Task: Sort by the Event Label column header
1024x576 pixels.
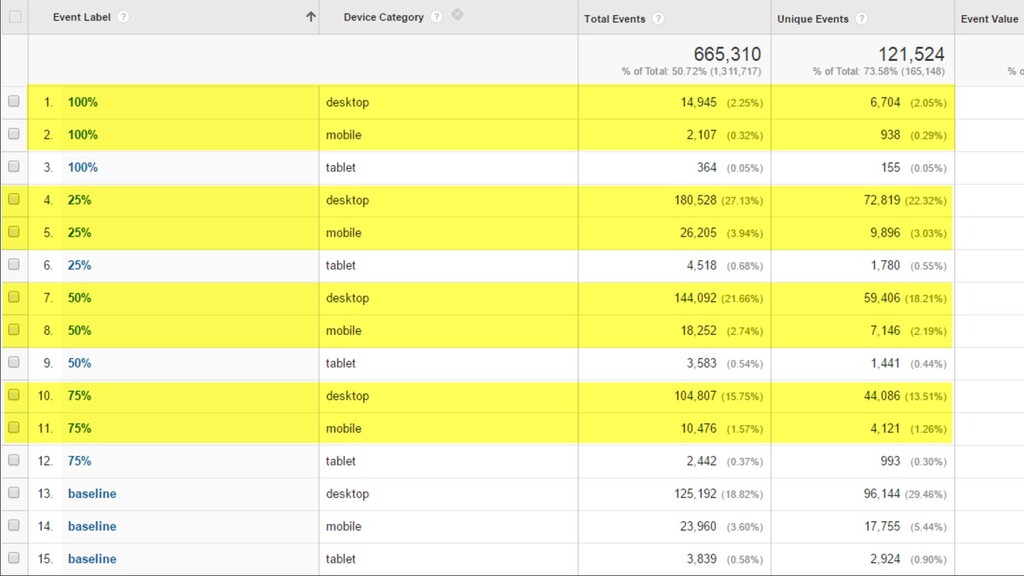Action: 82,17
